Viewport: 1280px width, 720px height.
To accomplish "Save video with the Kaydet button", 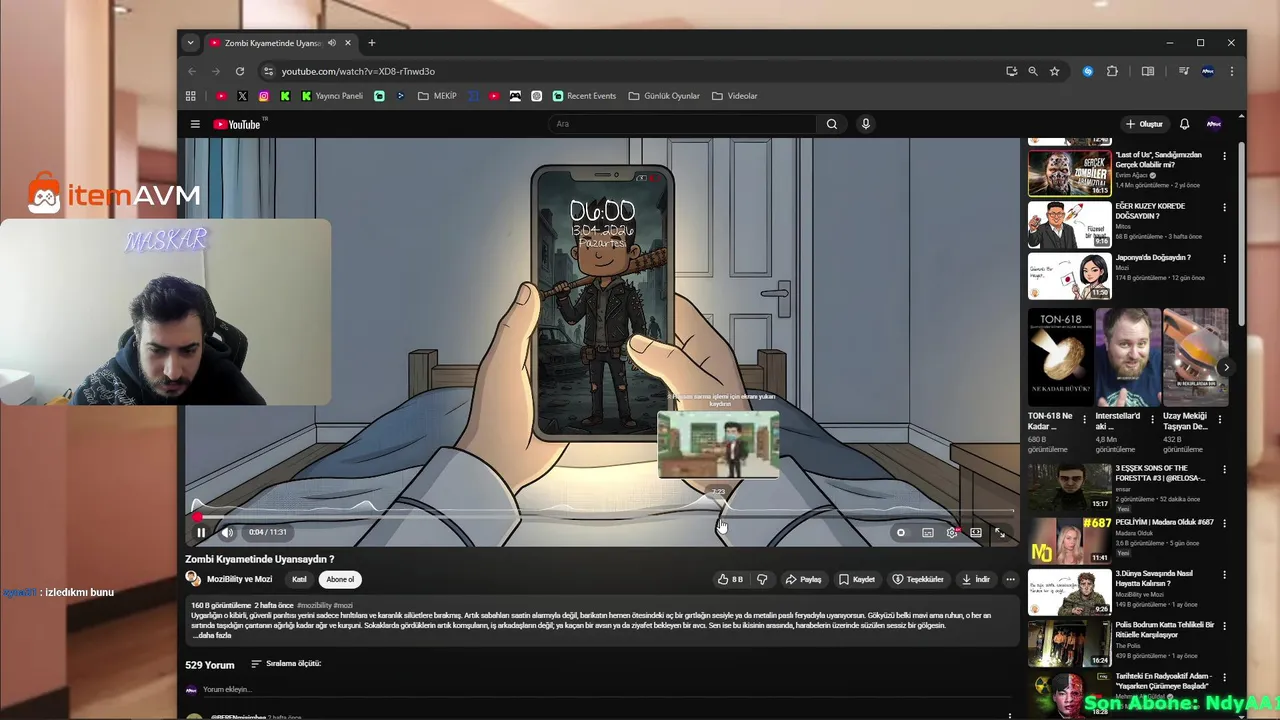I will tap(857, 579).
